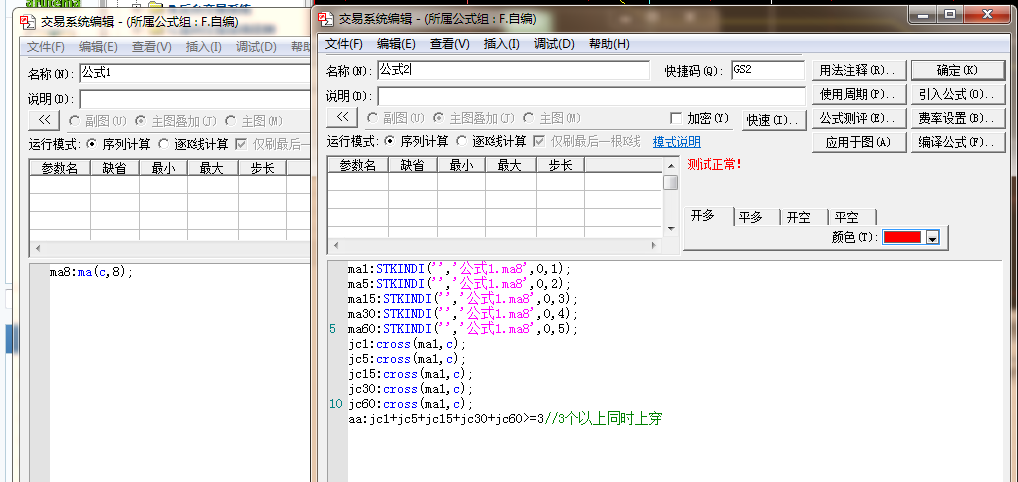Open the 颜色(T) dropdown arrow
The height and width of the screenshot is (482, 1018).
[932, 238]
